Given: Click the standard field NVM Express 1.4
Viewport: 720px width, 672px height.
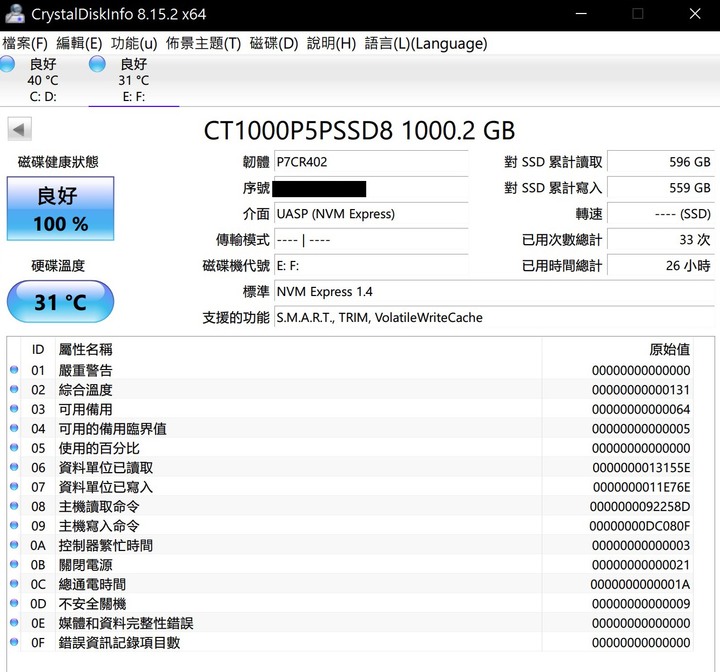Looking at the screenshot, I should [494, 292].
